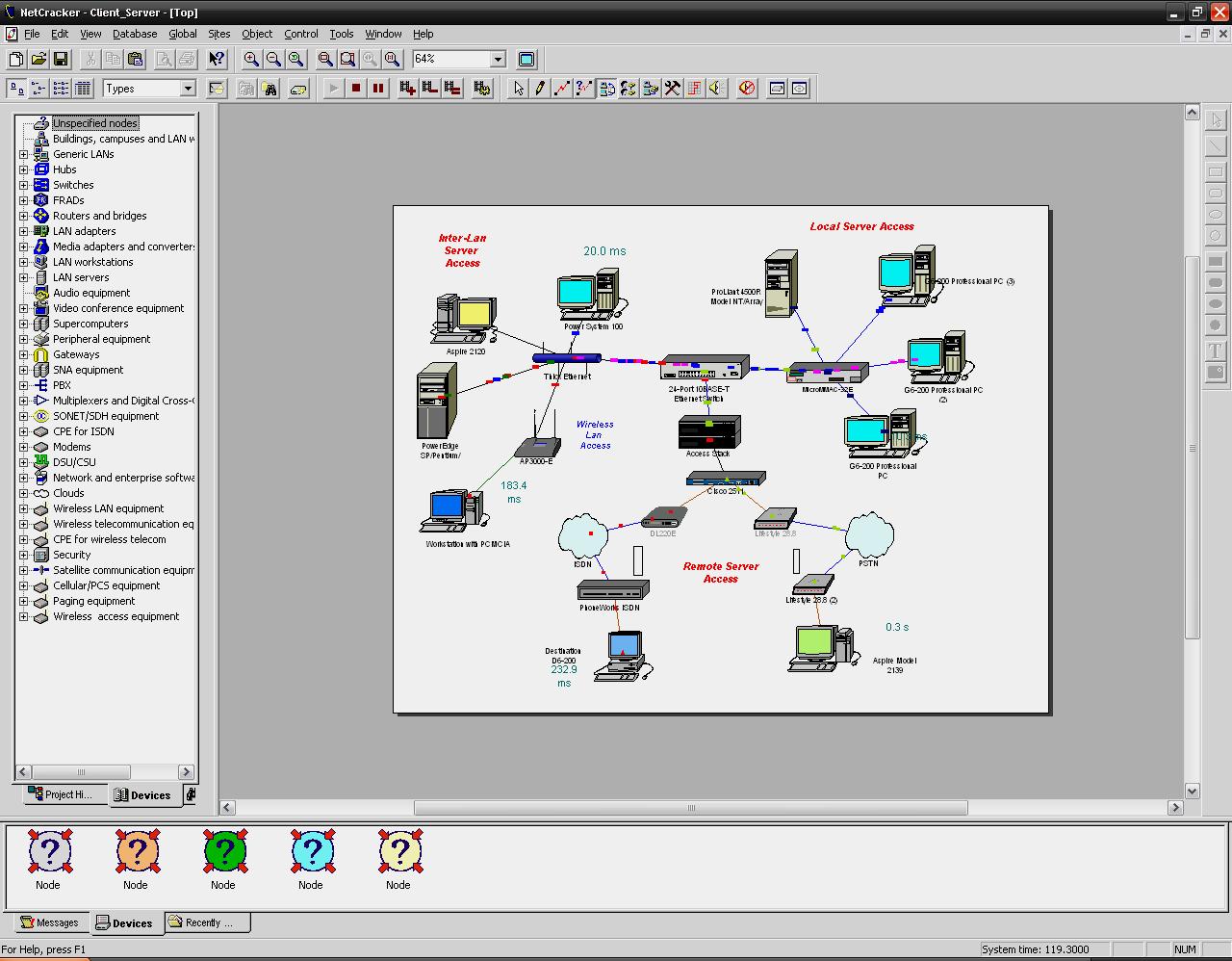1232x961 pixels.
Task: Click the New file icon
Action: point(16,60)
